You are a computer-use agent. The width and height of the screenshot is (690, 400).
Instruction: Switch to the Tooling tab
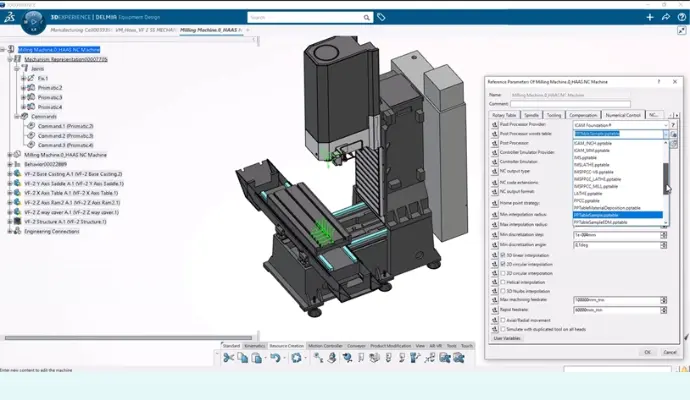pos(554,115)
